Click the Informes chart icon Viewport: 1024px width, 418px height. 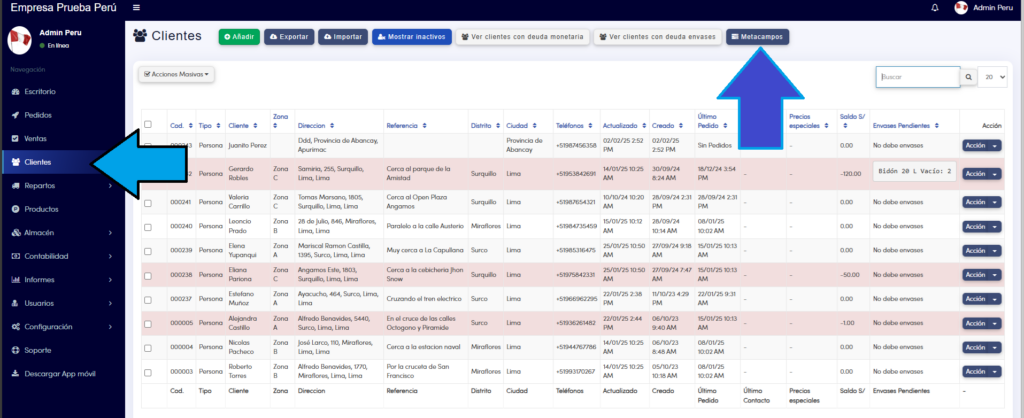(16, 280)
